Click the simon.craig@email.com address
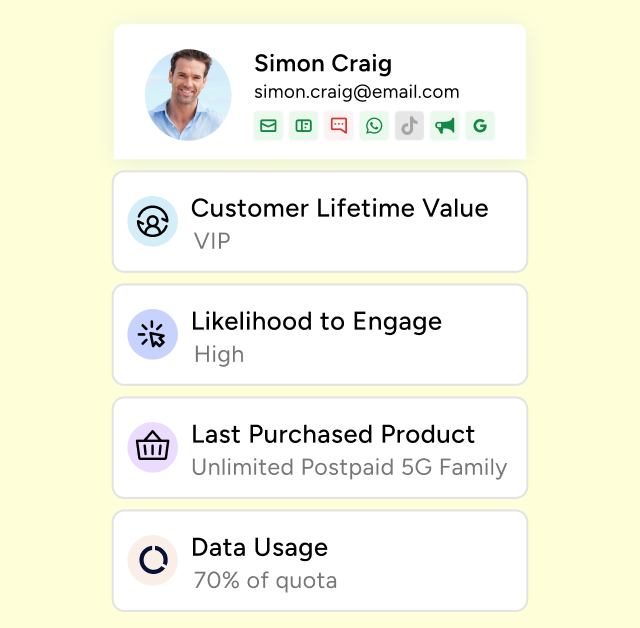 point(356,92)
